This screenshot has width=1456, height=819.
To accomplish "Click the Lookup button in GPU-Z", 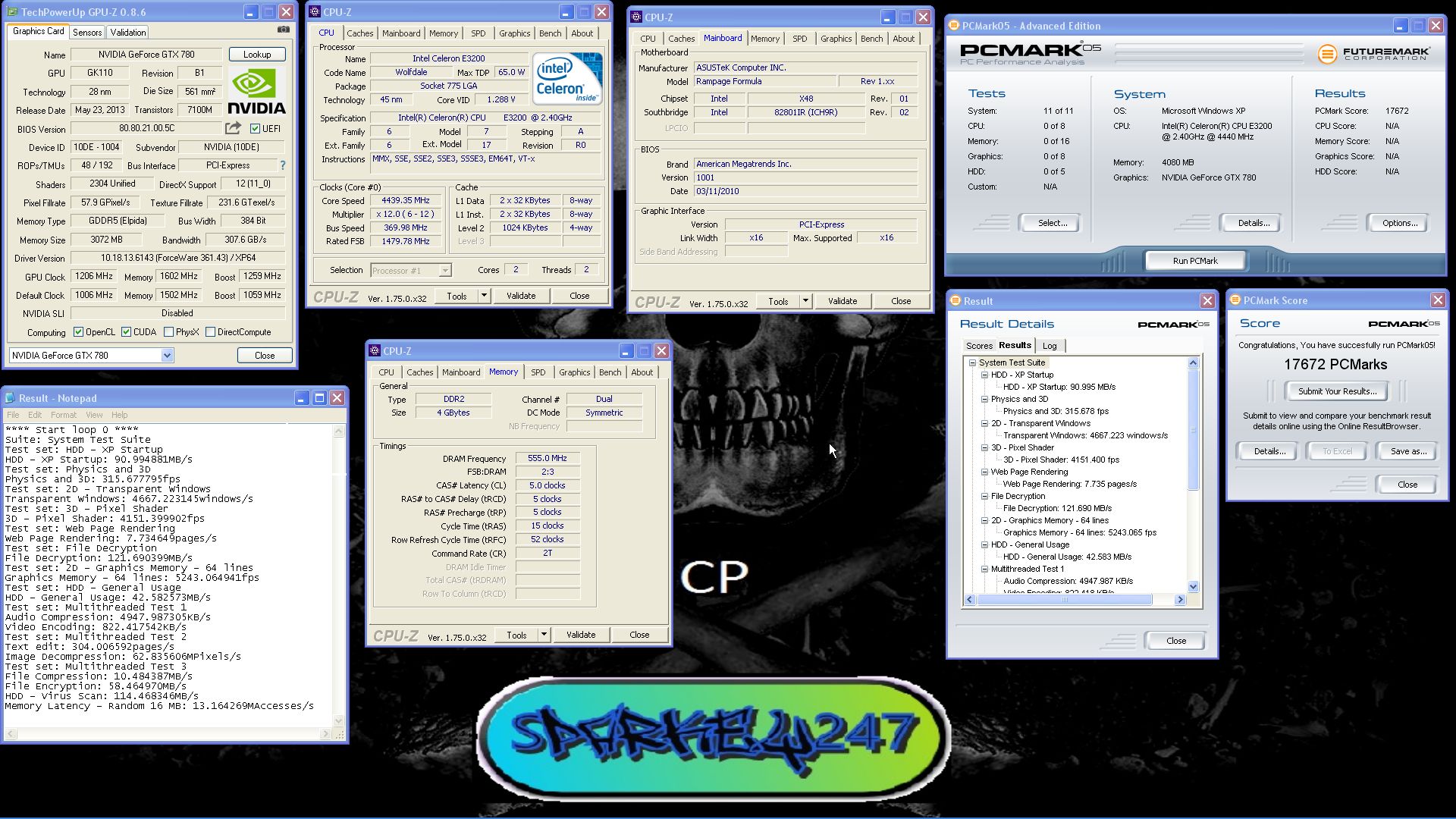I will pos(257,55).
